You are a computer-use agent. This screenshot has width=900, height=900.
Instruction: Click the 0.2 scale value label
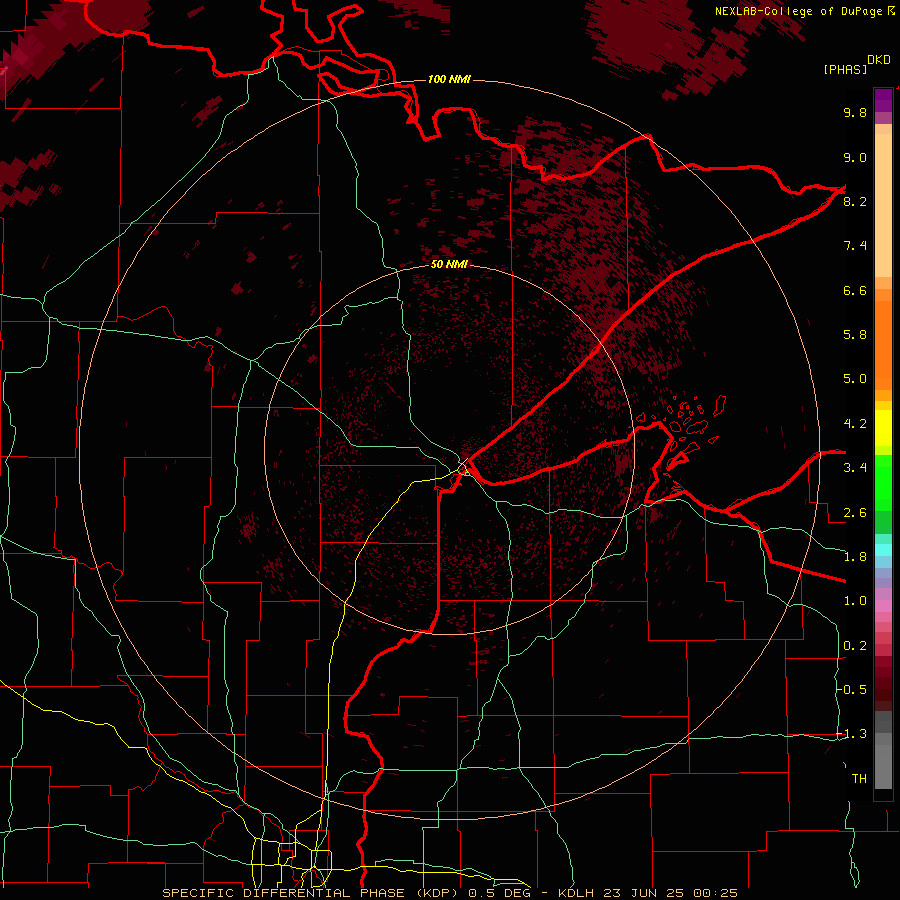point(855,646)
